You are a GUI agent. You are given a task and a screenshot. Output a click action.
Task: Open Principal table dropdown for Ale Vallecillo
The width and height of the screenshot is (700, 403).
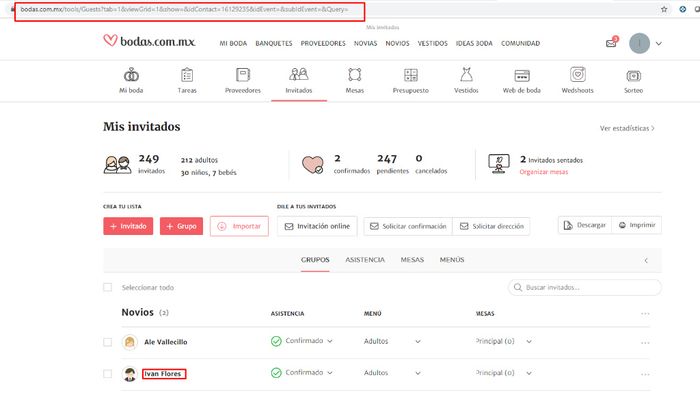click(529, 342)
